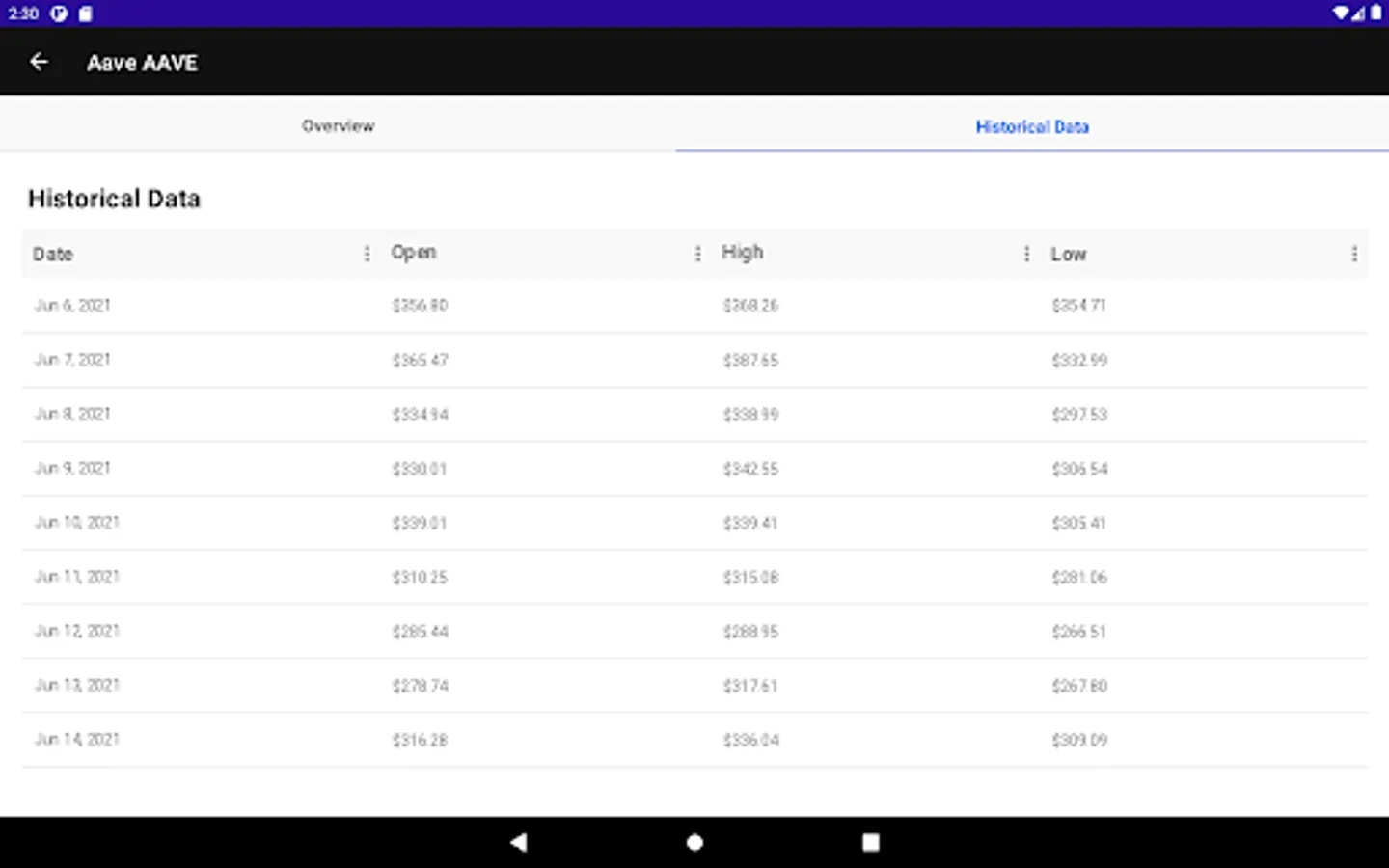The height and width of the screenshot is (868, 1389).
Task: Tap the Android home circle button
Action: (x=694, y=842)
